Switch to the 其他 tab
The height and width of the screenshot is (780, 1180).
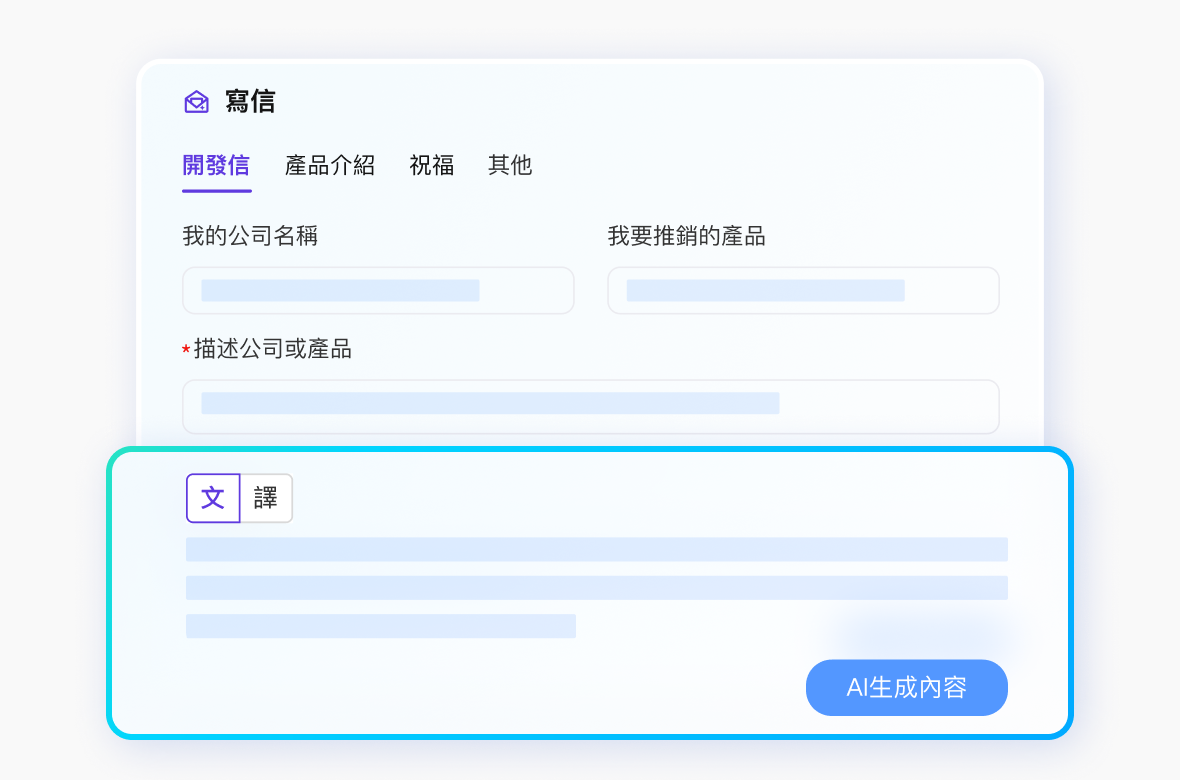point(510,165)
